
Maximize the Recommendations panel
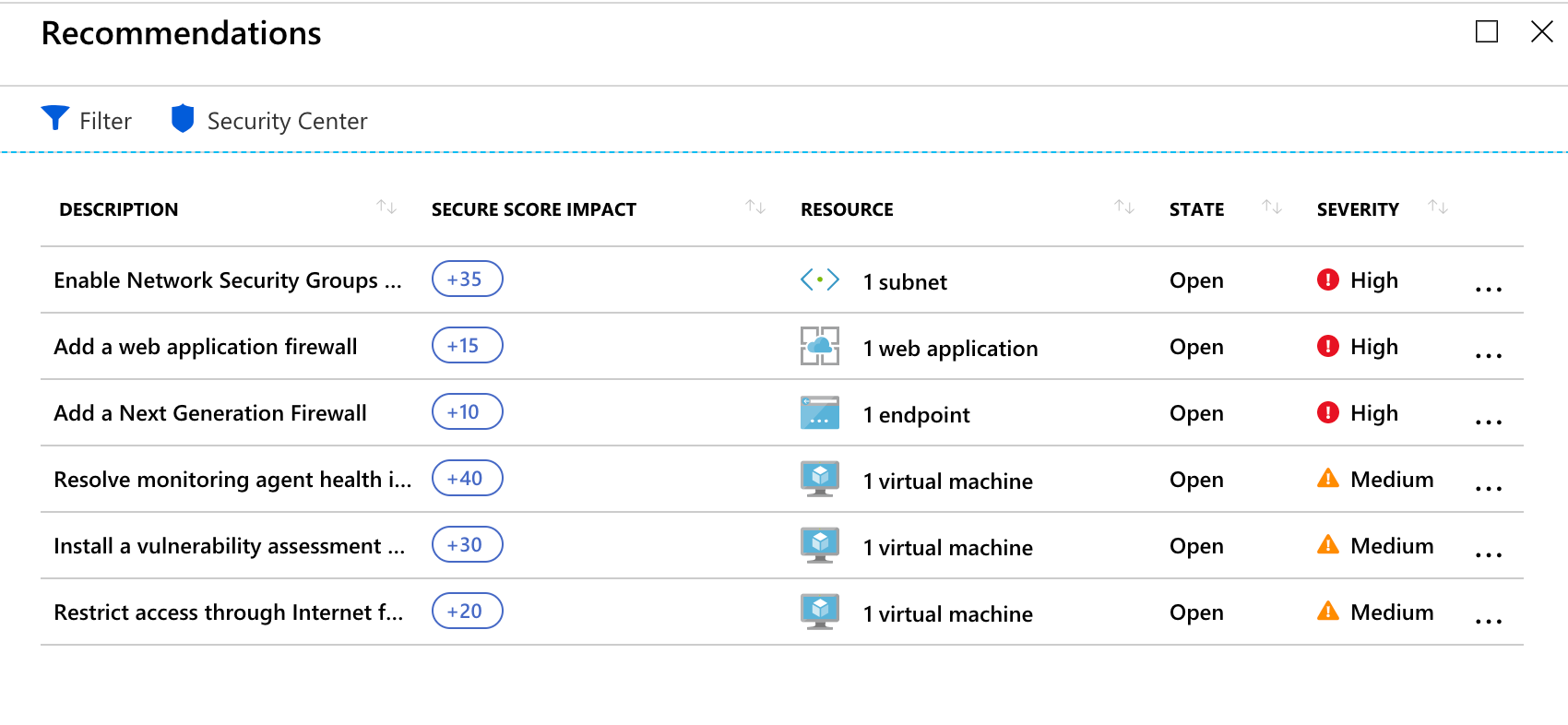tap(1486, 32)
